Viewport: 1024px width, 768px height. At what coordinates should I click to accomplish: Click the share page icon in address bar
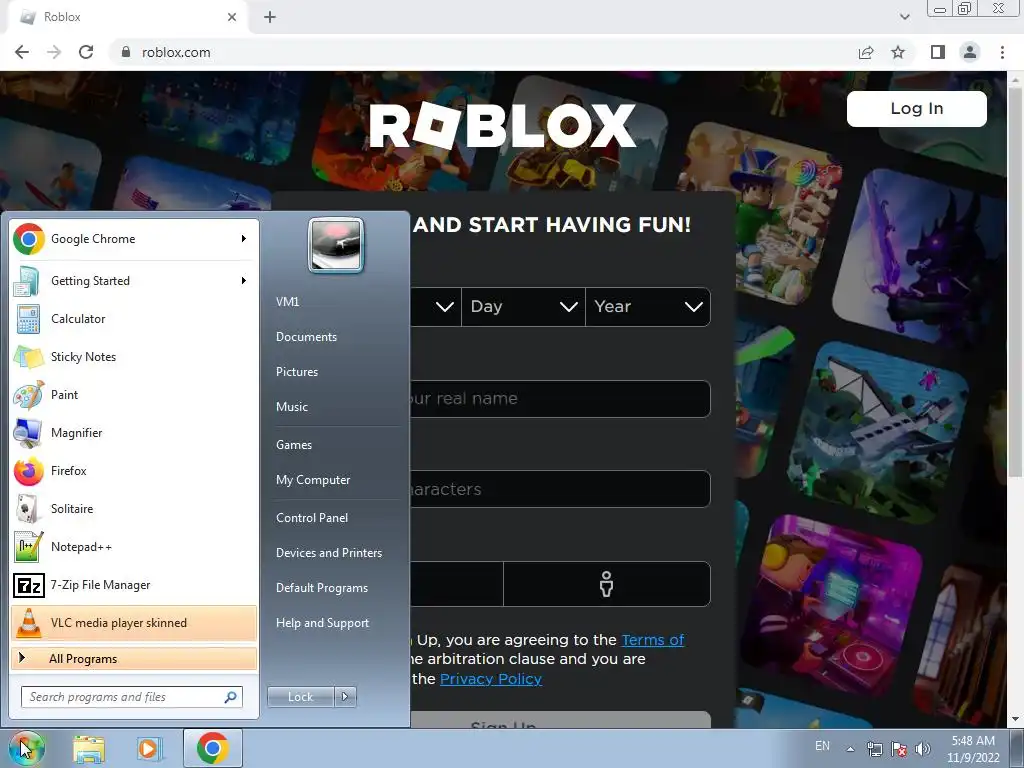866,52
